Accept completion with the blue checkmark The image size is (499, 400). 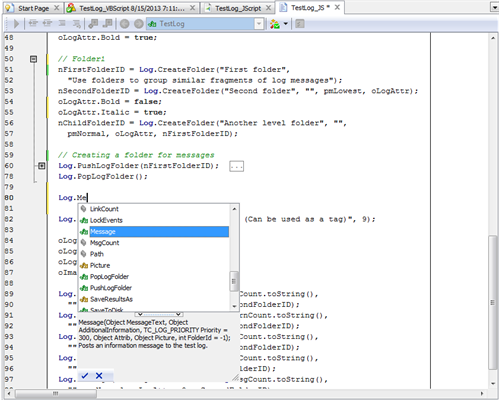click(85, 376)
